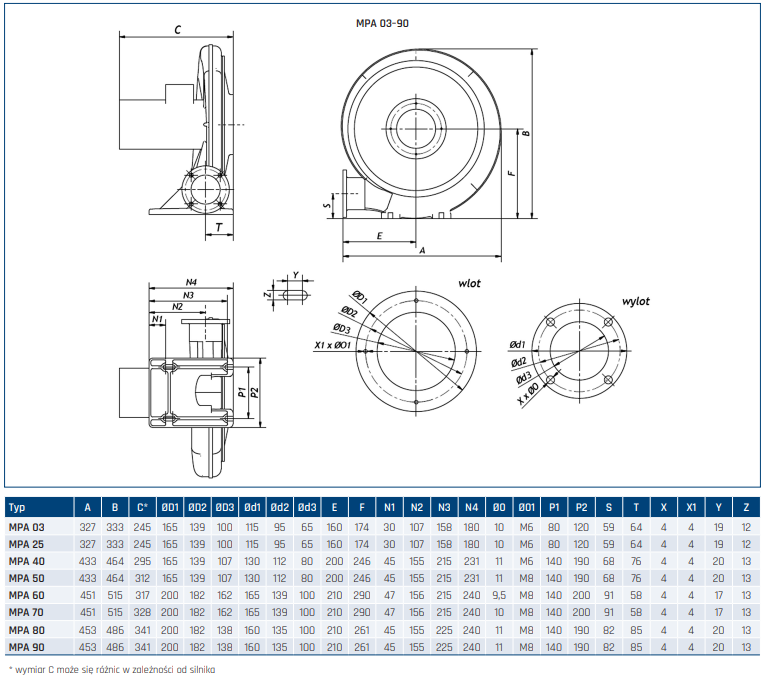Select the MPA 70 table row label
The width and height of the screenshot is (765, 694).
[x=26, y=612]
